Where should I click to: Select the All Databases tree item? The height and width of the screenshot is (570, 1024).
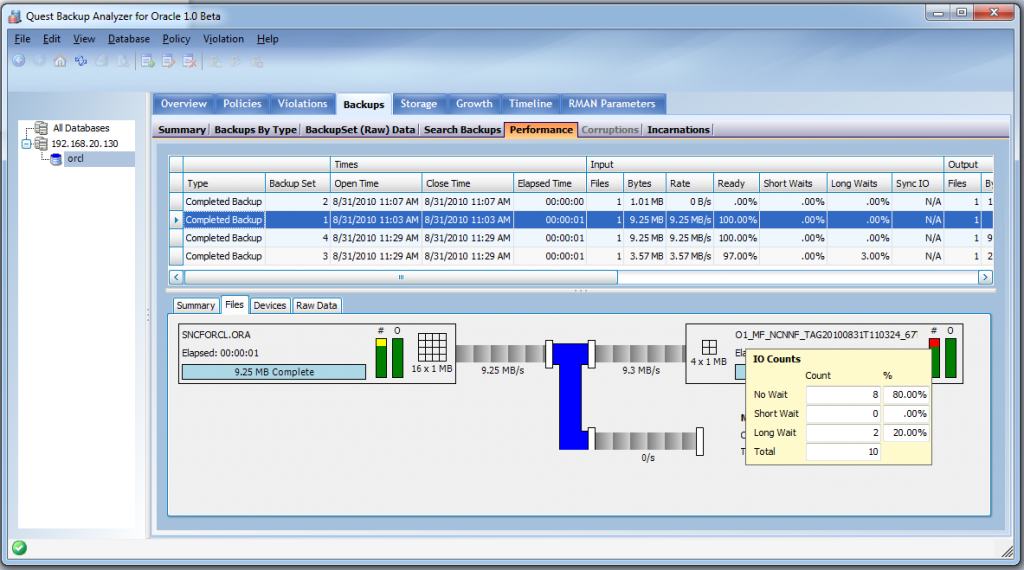81,128
